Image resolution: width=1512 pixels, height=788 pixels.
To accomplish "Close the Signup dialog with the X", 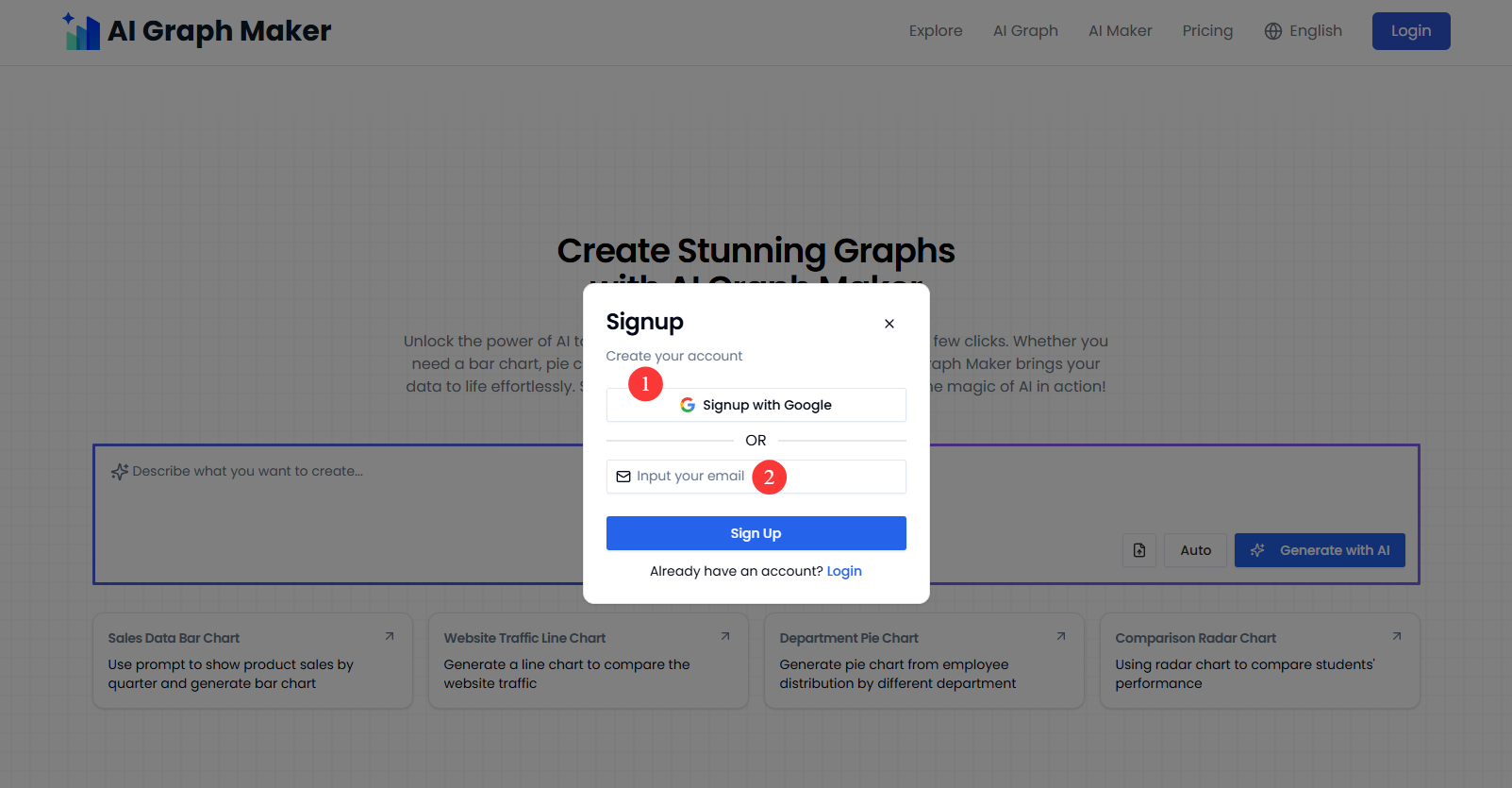I will point(889,324).
